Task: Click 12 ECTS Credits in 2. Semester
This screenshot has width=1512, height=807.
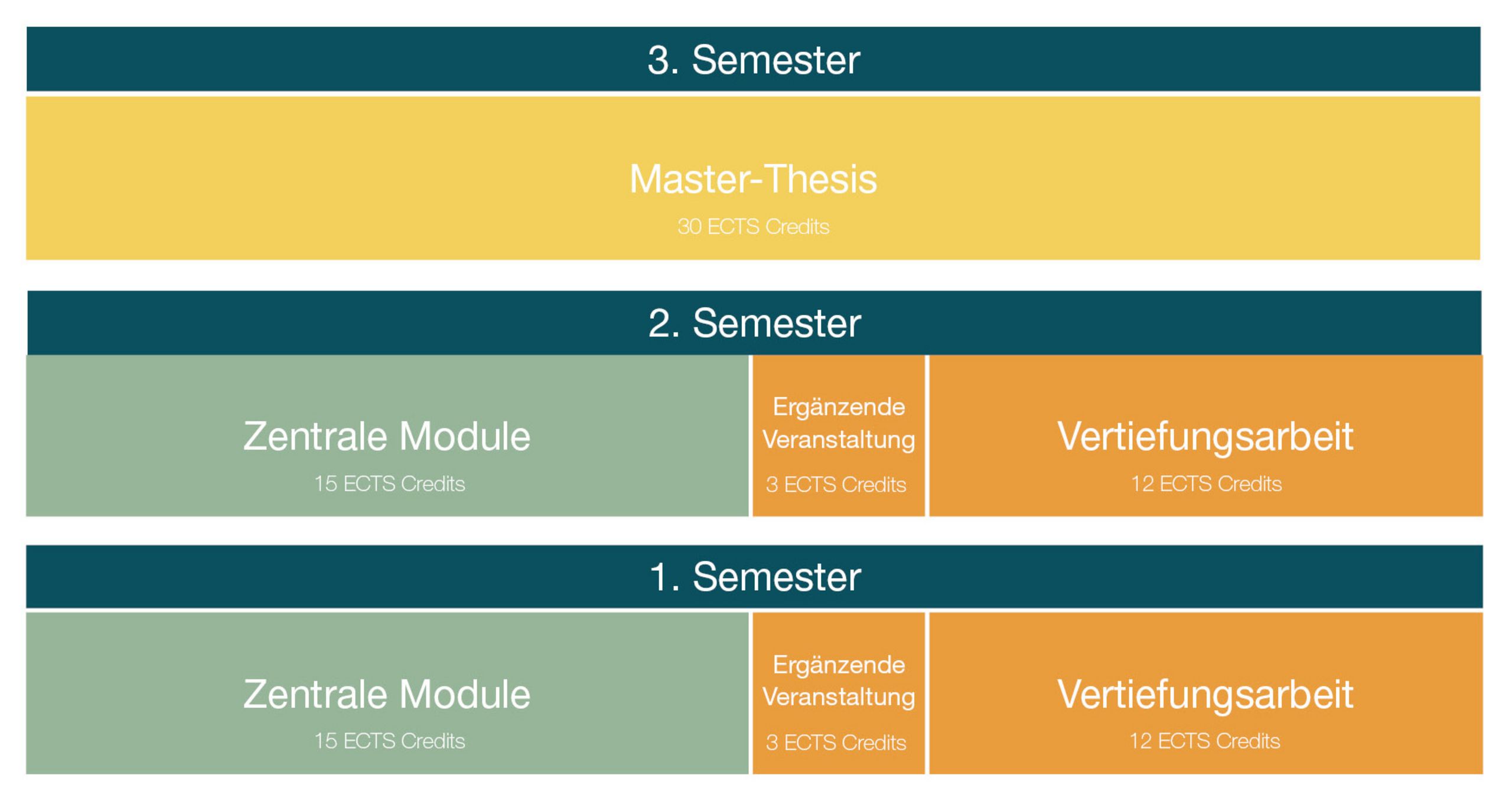Action: tap(1206, 484)
